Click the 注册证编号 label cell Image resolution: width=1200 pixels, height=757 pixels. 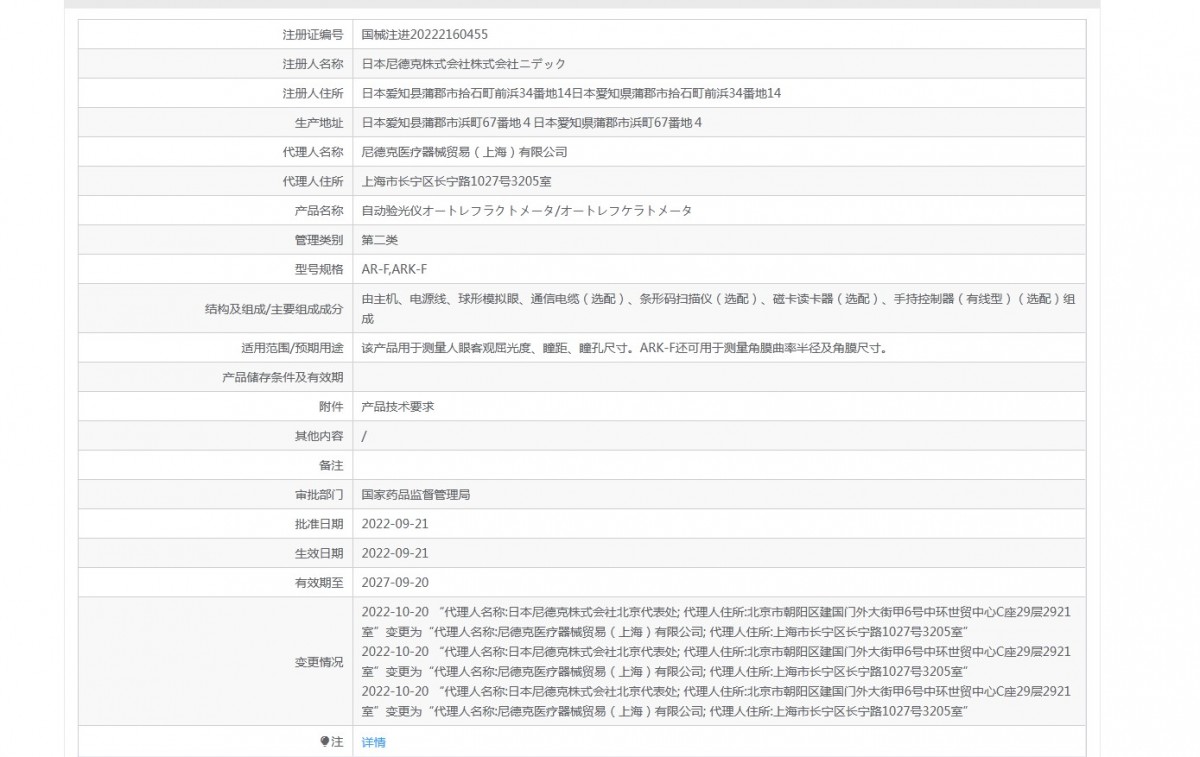[x=216, y=35]
